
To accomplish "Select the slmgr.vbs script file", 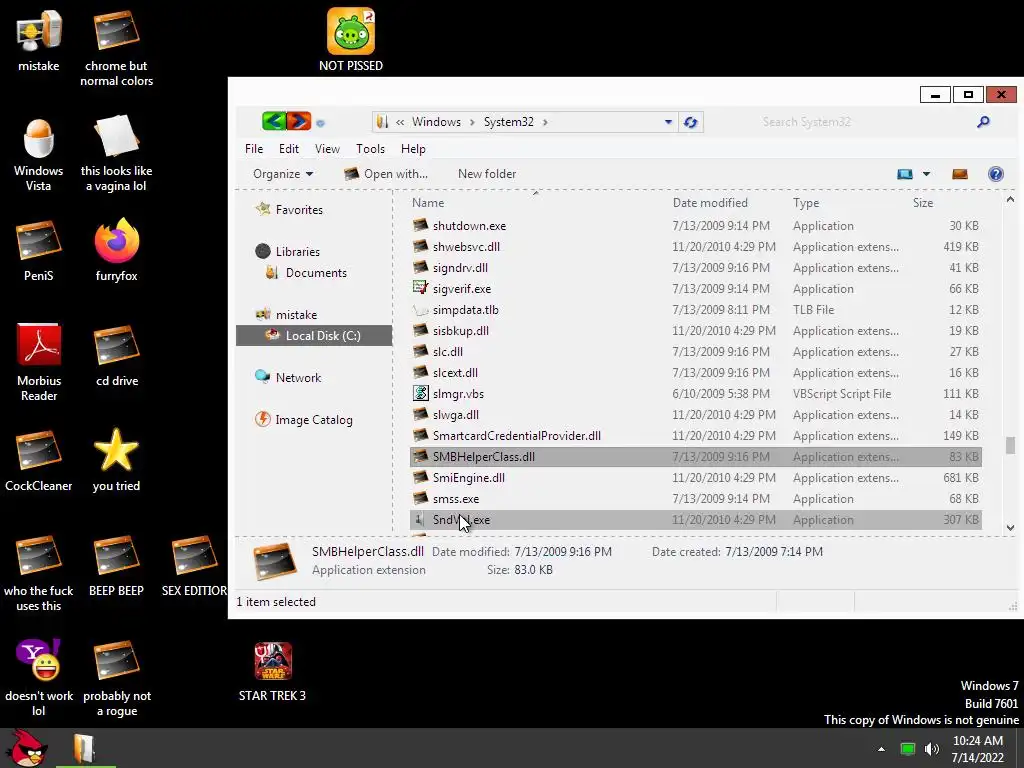I will pos(696,394).
